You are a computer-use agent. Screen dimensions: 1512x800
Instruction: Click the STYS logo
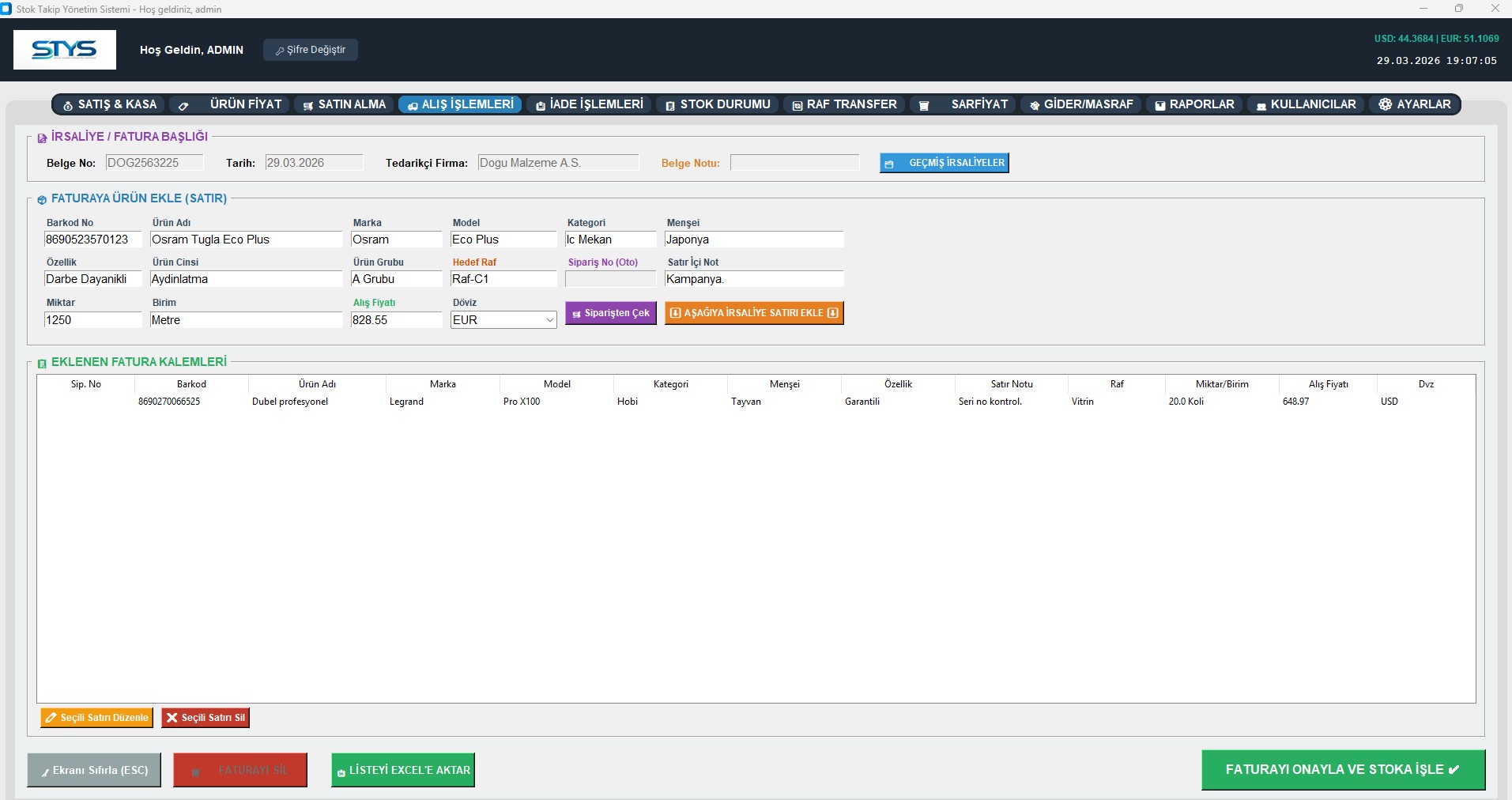[65, 50]
